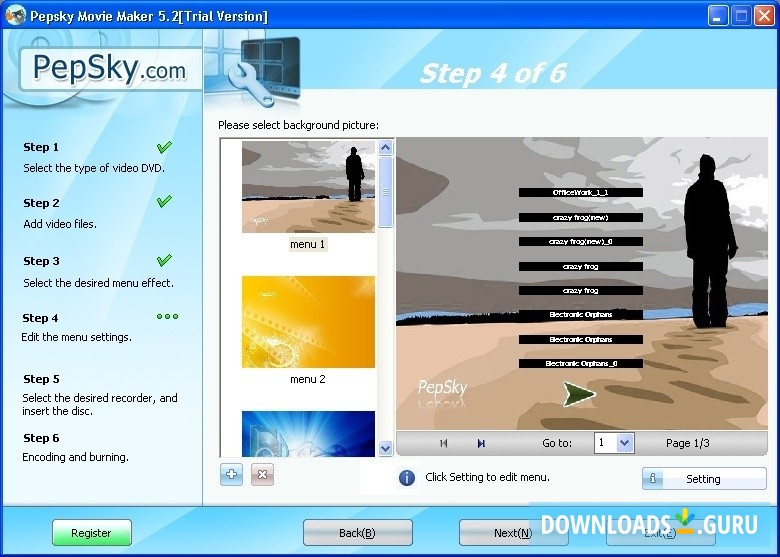The height and width of the screenshot is (557, 780).
Task: Click the PepSky.com logo
Action: point(110,69)
